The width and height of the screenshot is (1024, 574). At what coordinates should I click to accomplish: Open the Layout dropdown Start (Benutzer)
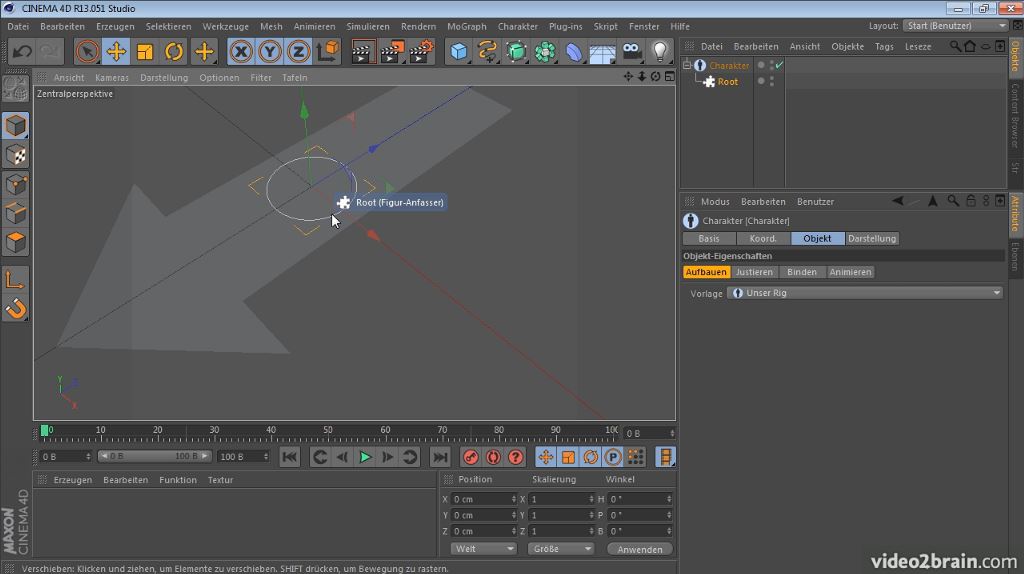(955, 25)
